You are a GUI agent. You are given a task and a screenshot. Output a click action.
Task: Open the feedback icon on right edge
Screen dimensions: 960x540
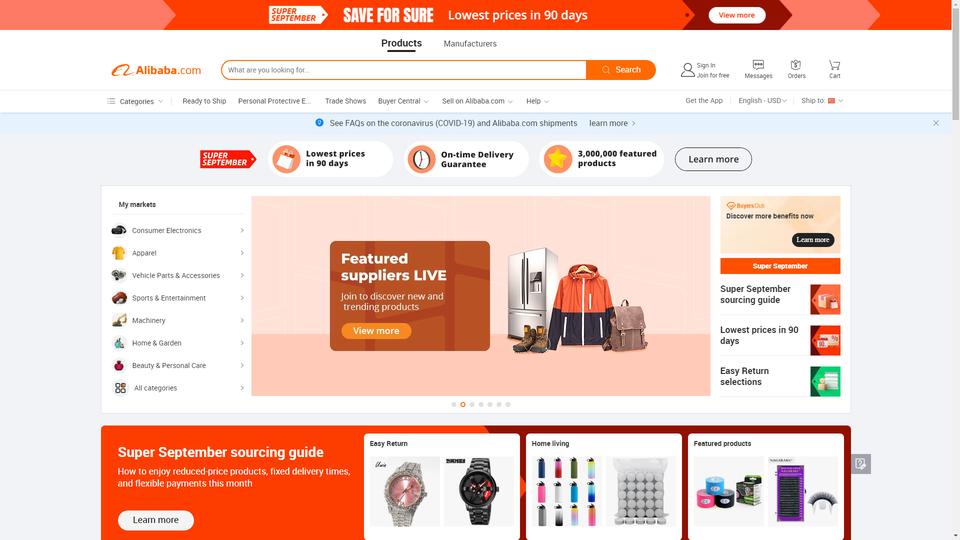[x=860, y=463]
